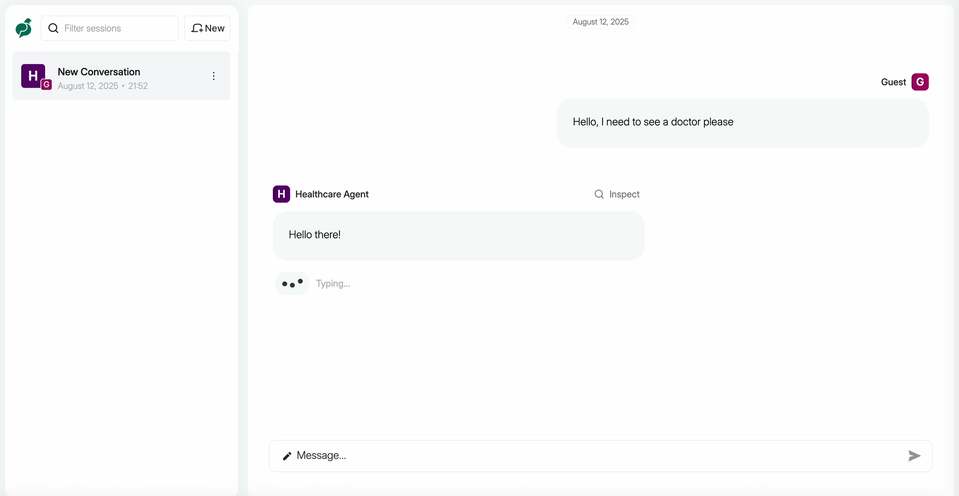Click the Healthcare Agent name label

(332, 194)
